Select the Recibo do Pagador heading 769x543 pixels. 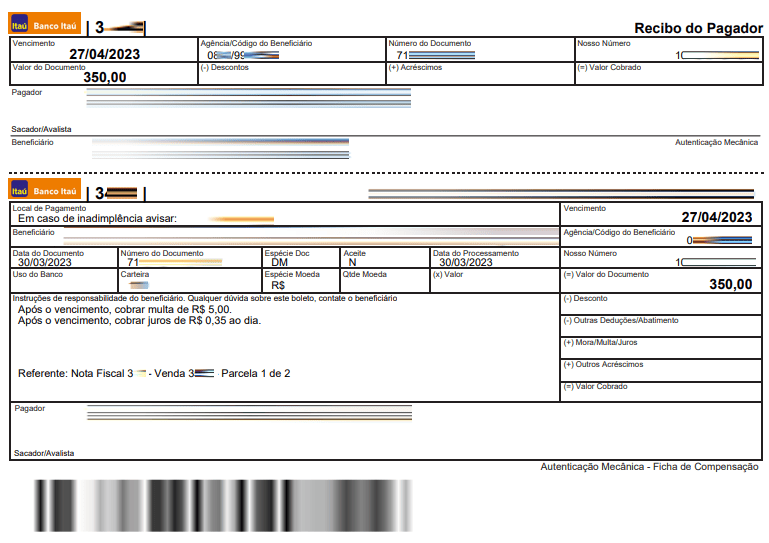[698, 28]
